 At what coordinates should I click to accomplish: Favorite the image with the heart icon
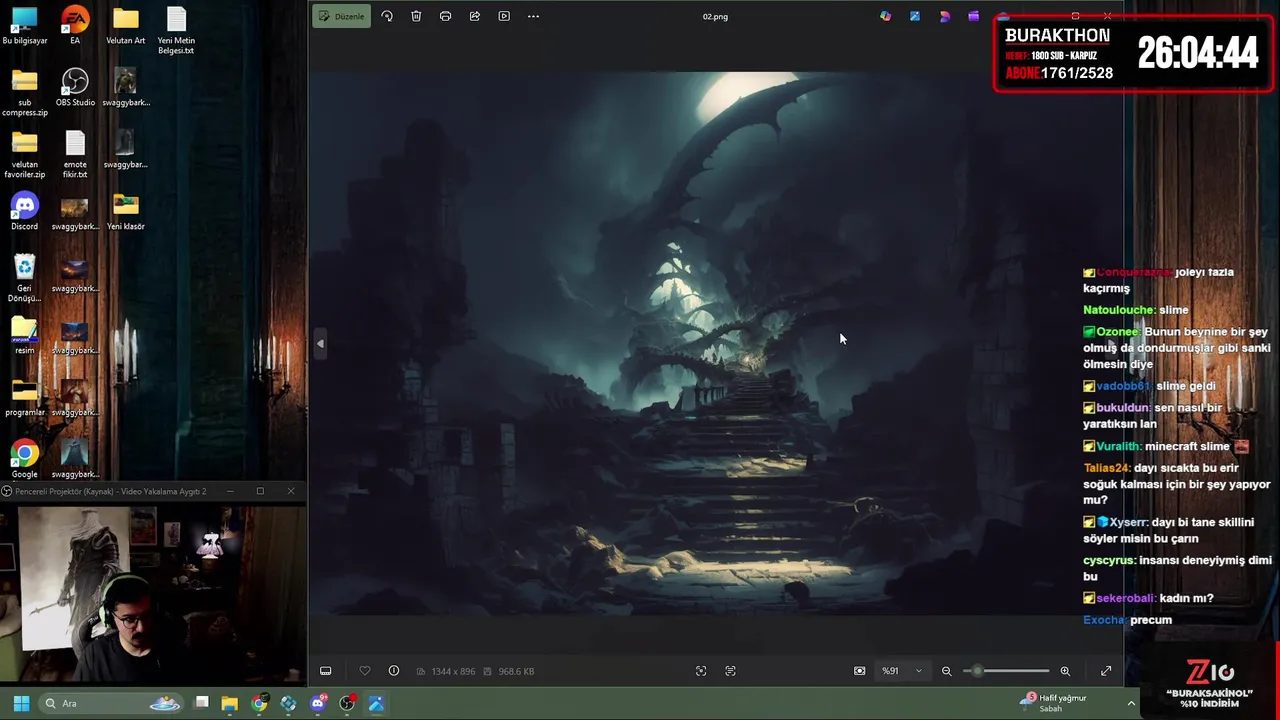(364, 671)
